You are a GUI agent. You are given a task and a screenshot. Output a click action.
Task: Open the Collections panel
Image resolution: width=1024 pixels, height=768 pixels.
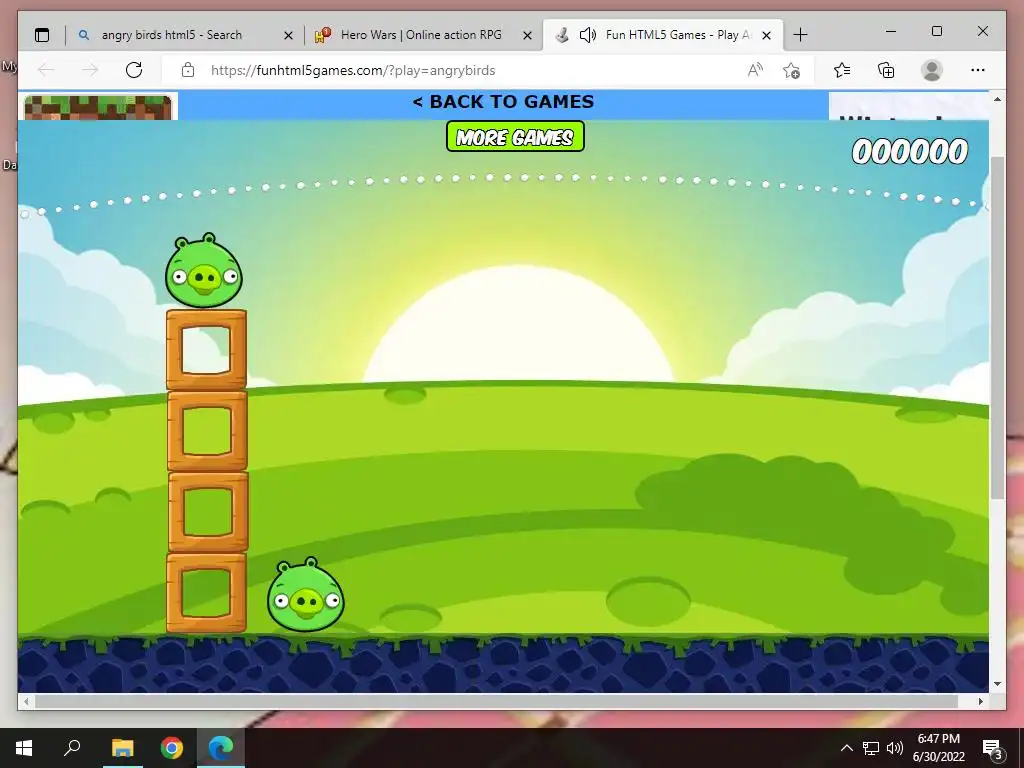(886, 70)
